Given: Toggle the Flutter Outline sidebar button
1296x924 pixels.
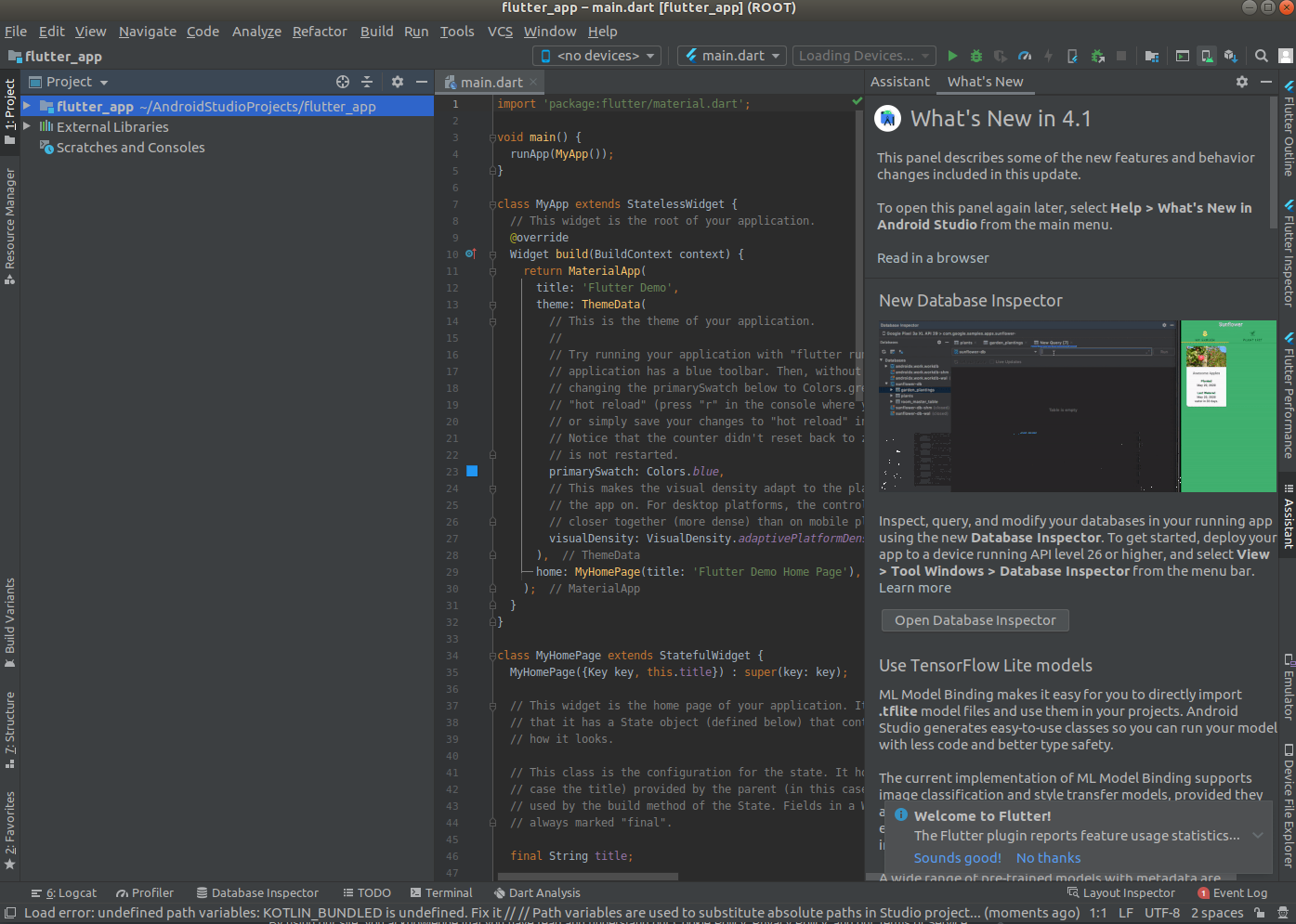Looking at the screenshot, I should click(1288, 129).
